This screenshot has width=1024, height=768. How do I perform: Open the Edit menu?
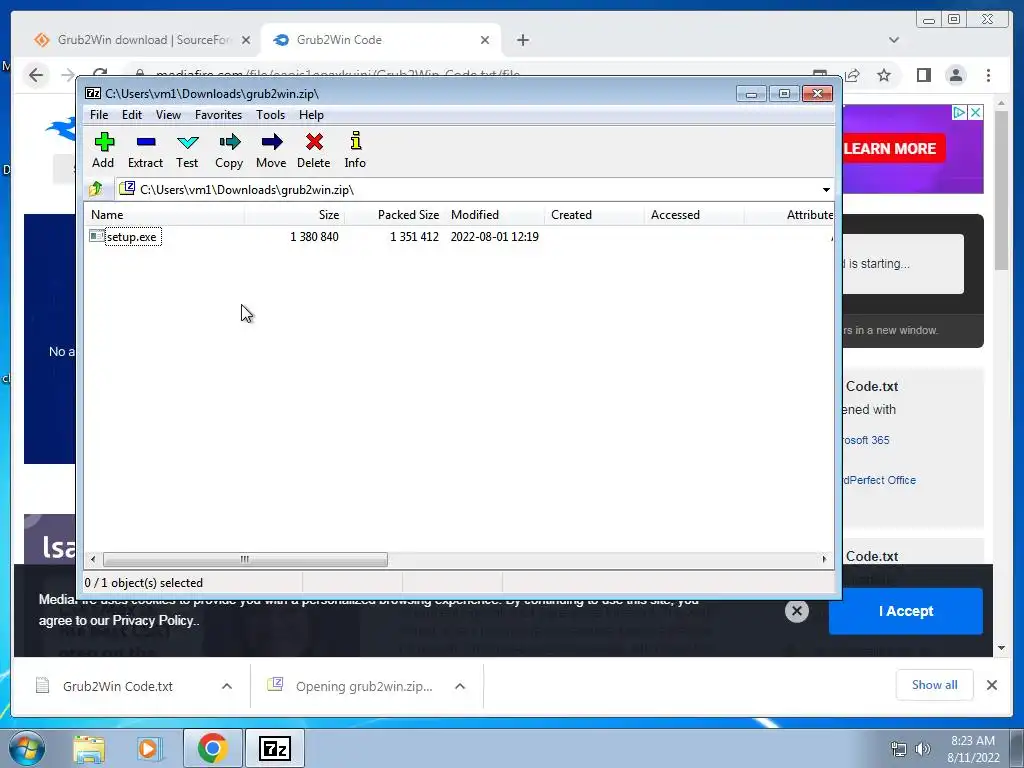click(132, 115)
